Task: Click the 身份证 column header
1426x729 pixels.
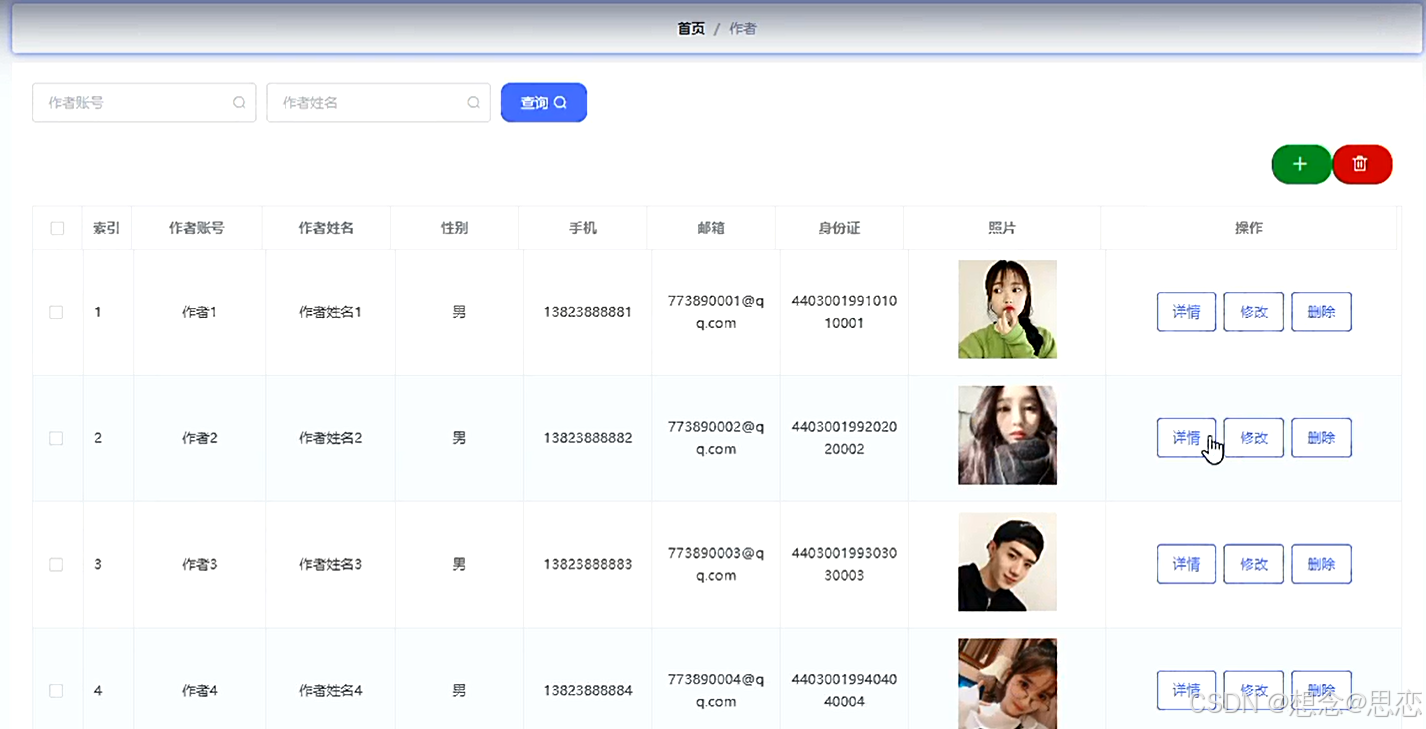Action: pos(839,228)
